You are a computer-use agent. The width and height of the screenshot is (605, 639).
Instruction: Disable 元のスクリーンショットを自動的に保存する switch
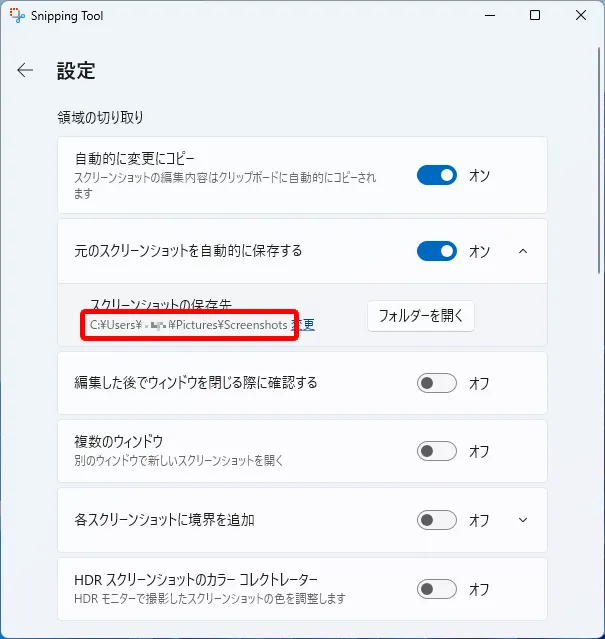437,251
